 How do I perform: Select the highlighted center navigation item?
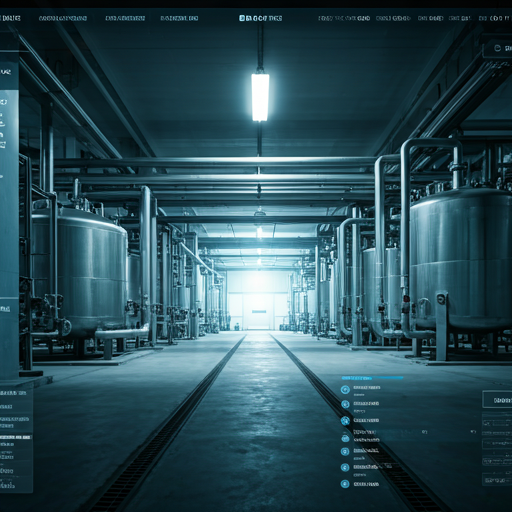point(260,18)
